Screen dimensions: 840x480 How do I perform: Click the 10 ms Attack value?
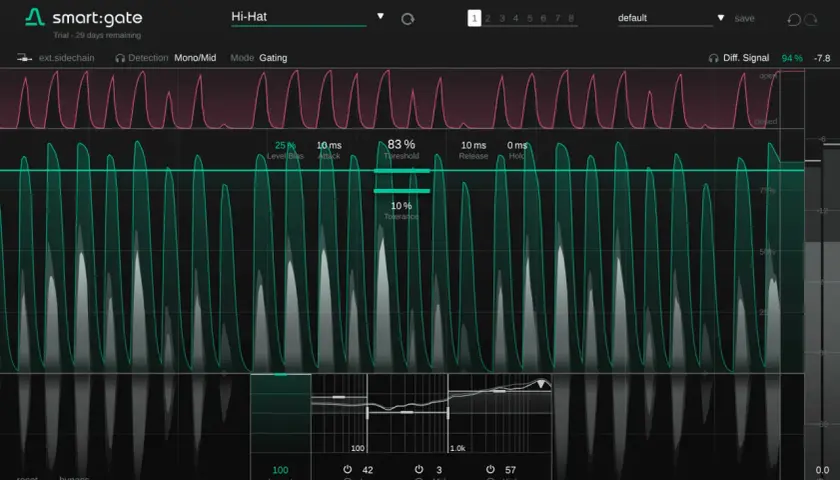329,145
